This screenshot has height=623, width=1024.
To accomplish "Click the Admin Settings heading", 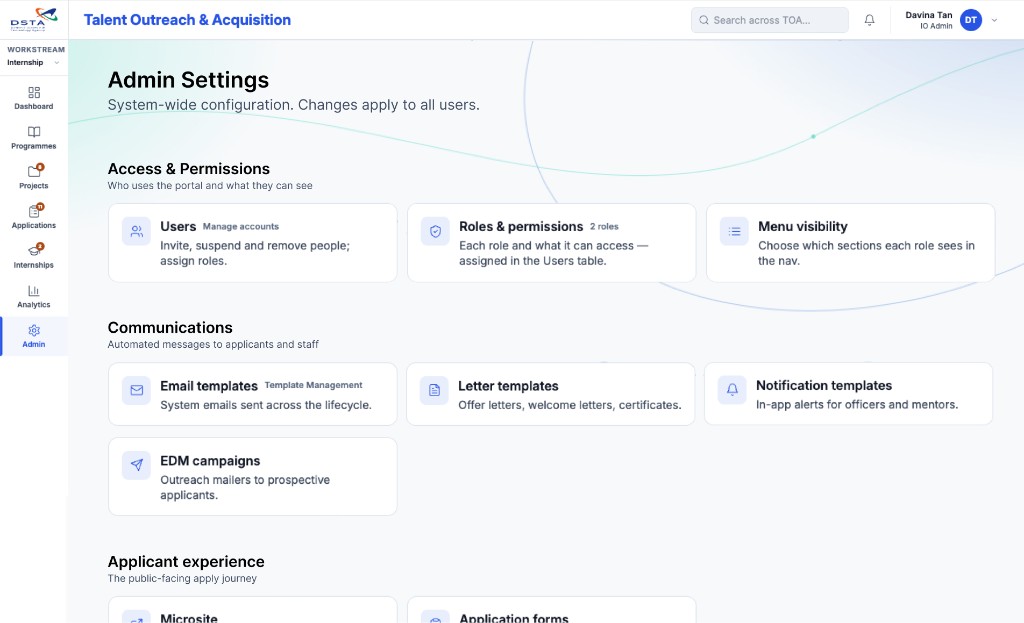I will click(x=188, y=80).
